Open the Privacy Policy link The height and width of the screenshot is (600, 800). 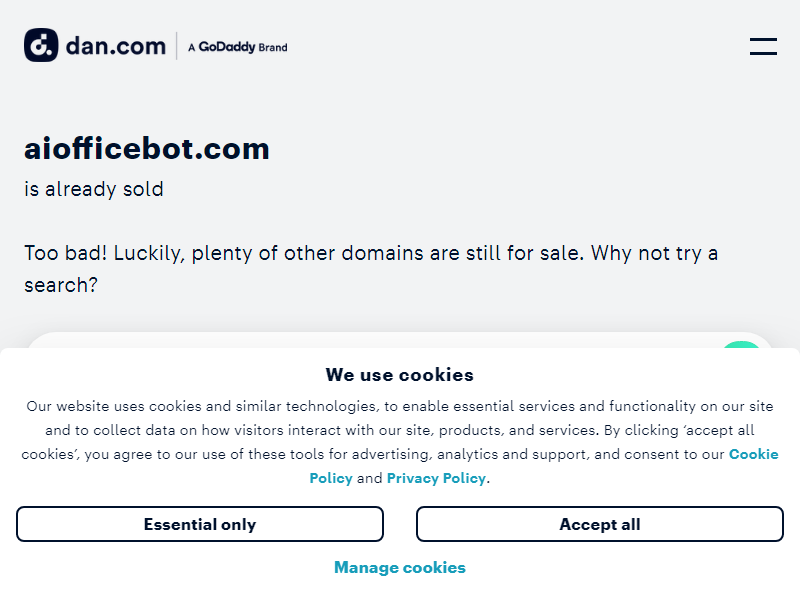tap(436, 478)
